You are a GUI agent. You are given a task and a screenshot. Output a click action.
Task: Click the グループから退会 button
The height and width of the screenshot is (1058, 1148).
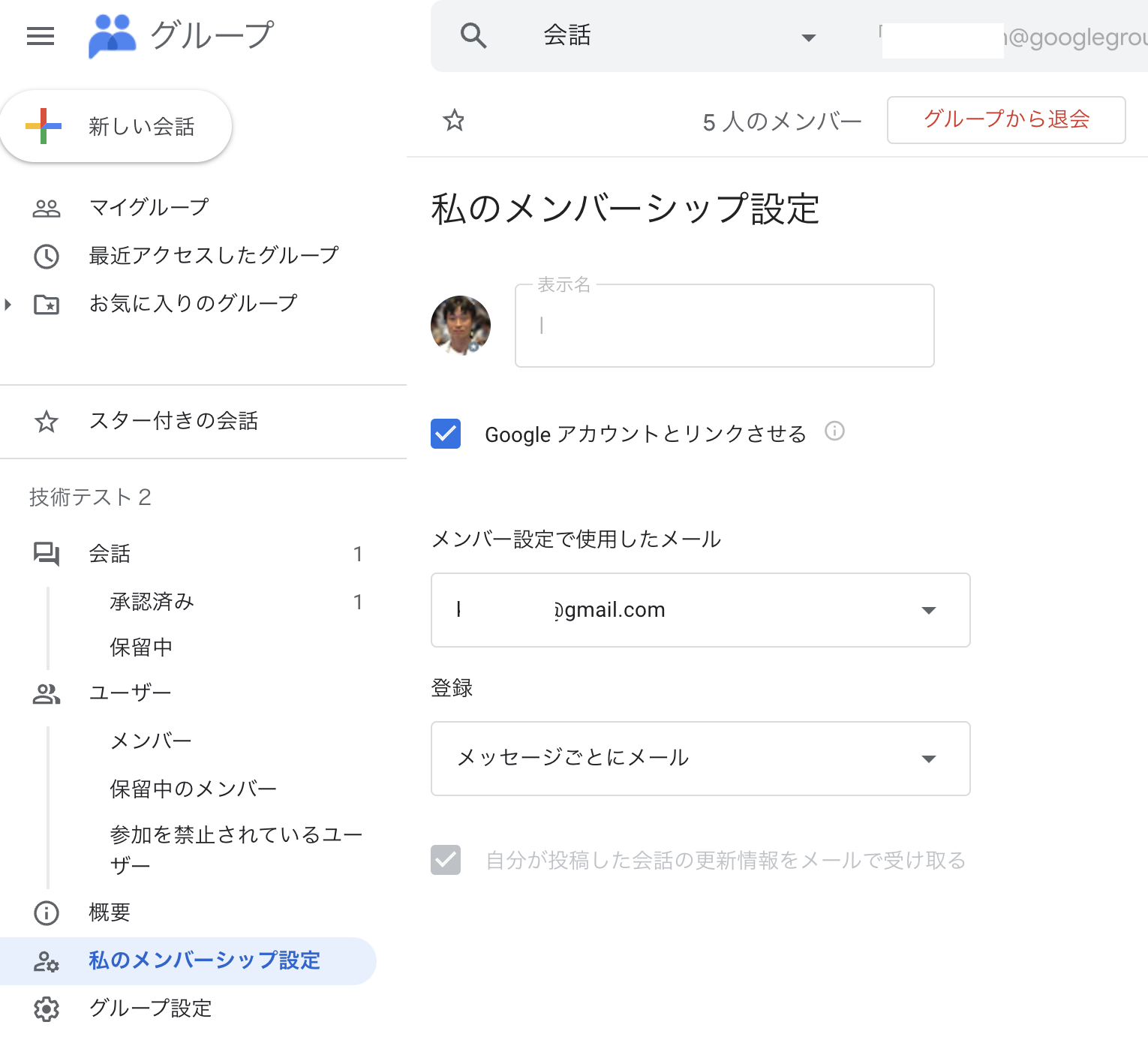pos(1005,120)
